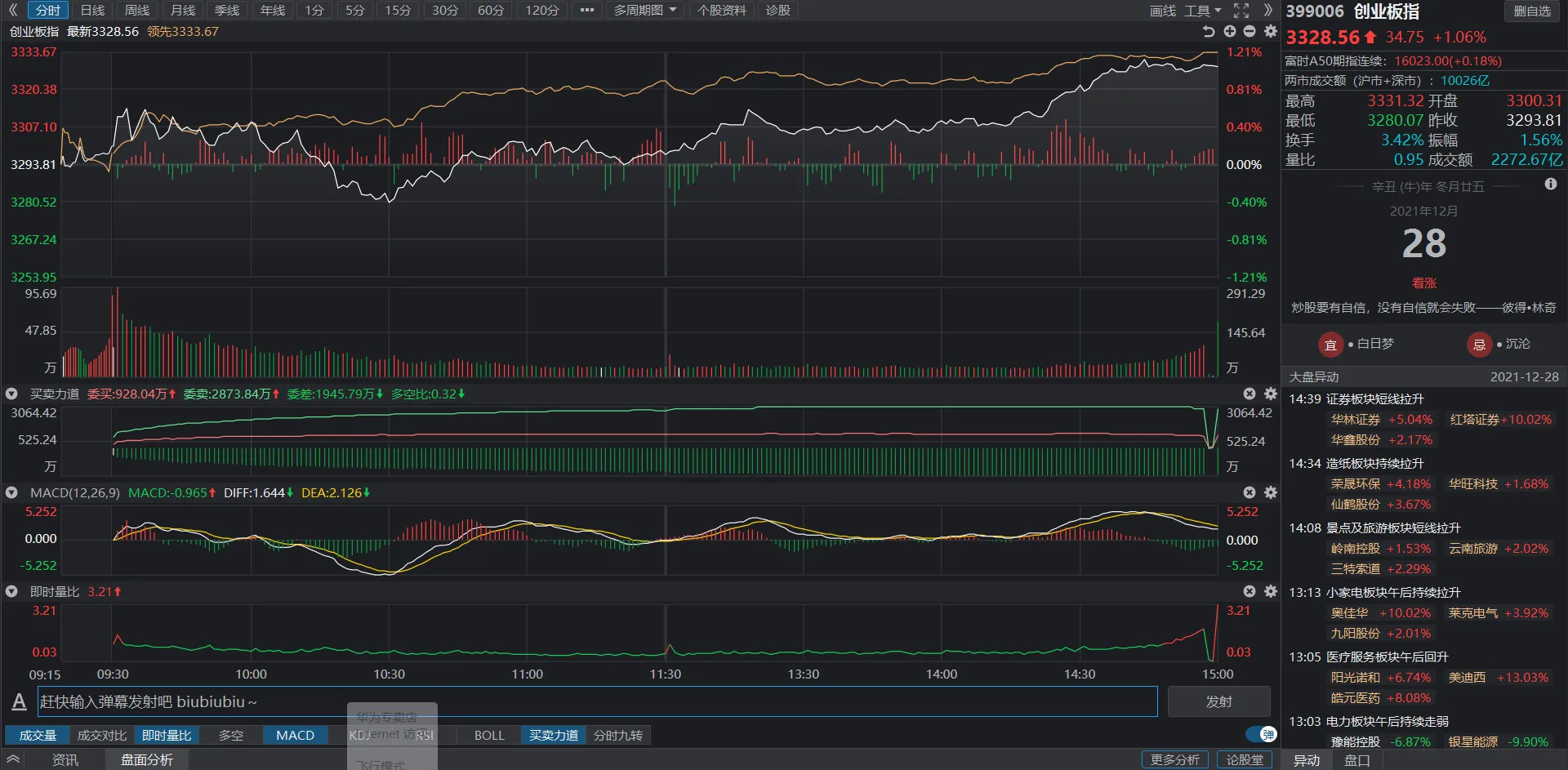1568x770 pixels.
Task: Open main chart settings gear icon
Action: click(1270, 31)
